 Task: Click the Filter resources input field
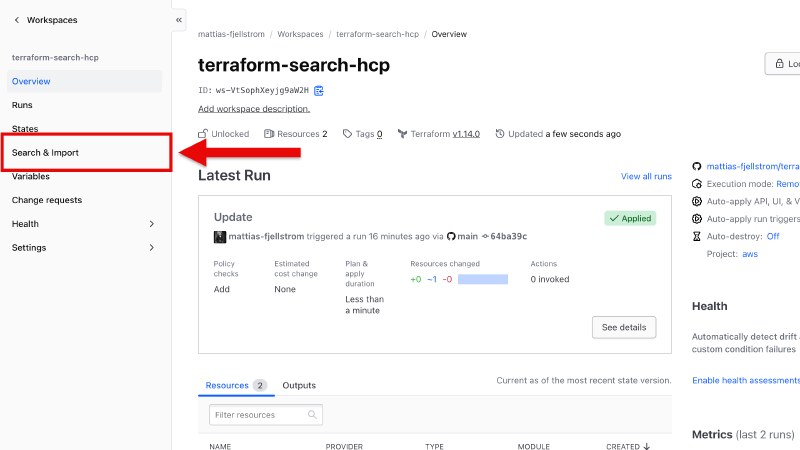tap(266, 415)
